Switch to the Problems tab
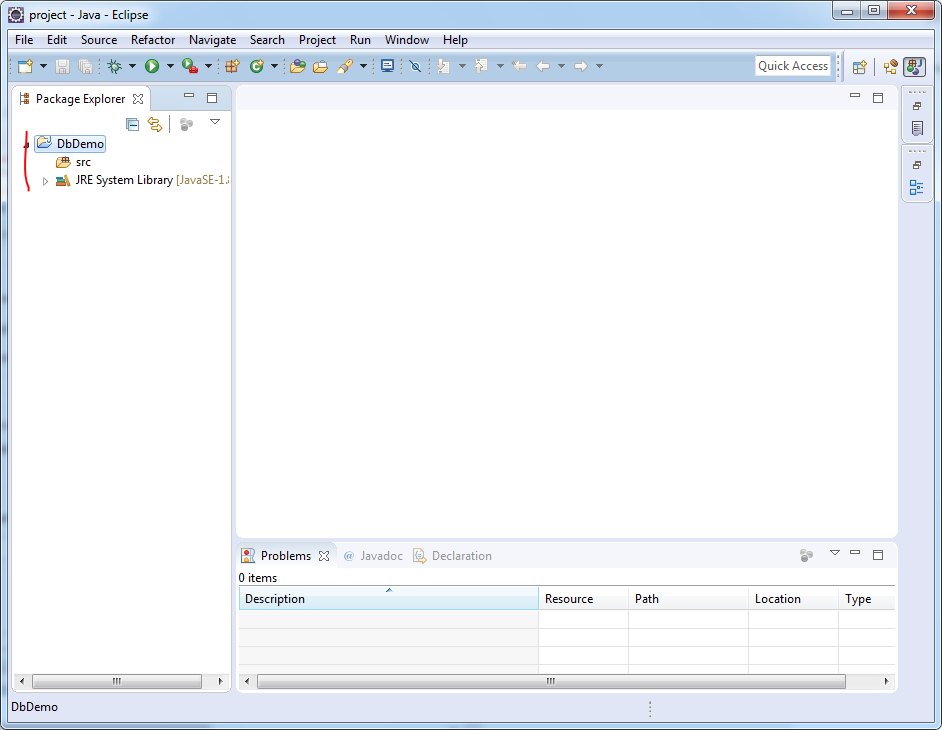Image resolution: width=942 pixels, height=730 pixels. coord(286,556)
